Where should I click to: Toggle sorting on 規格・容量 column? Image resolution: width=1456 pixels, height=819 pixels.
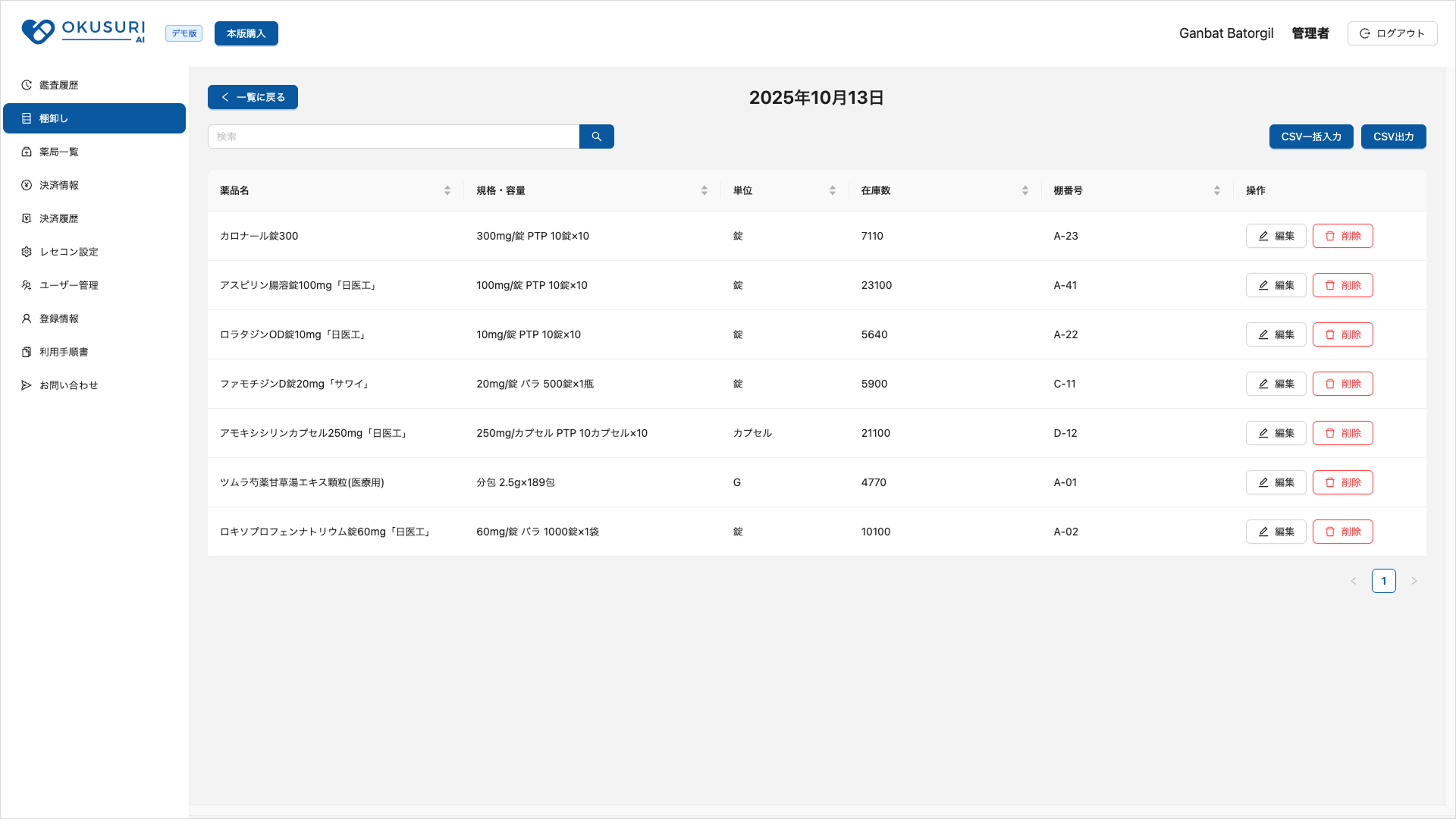tap(704, 190)
